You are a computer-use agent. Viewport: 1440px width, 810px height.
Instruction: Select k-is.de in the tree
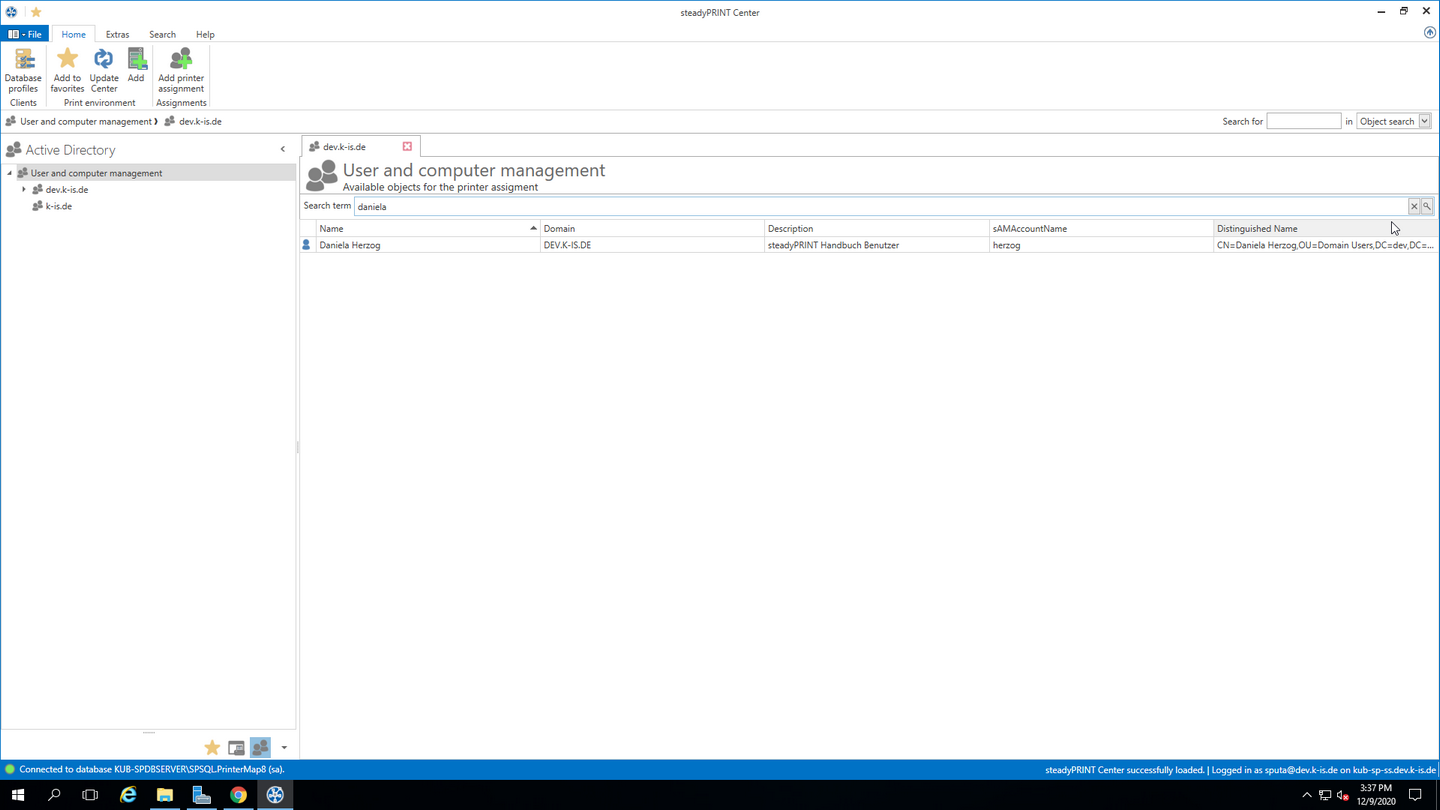(x=58, y=206)
